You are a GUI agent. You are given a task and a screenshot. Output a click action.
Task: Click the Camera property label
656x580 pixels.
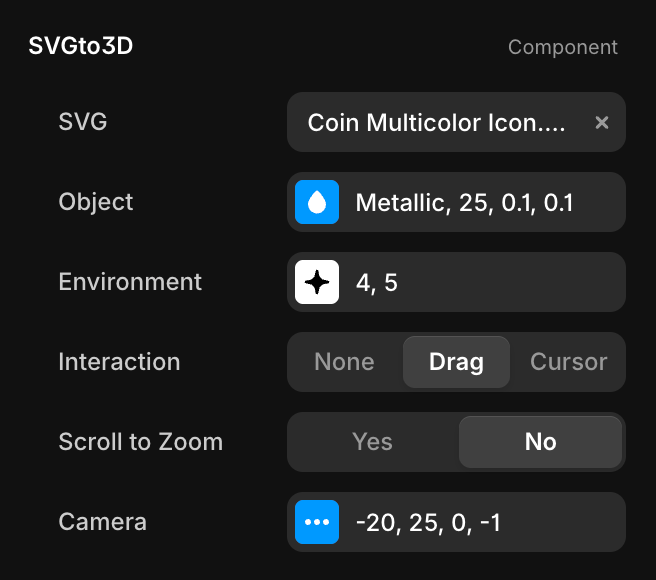[102, 522]
